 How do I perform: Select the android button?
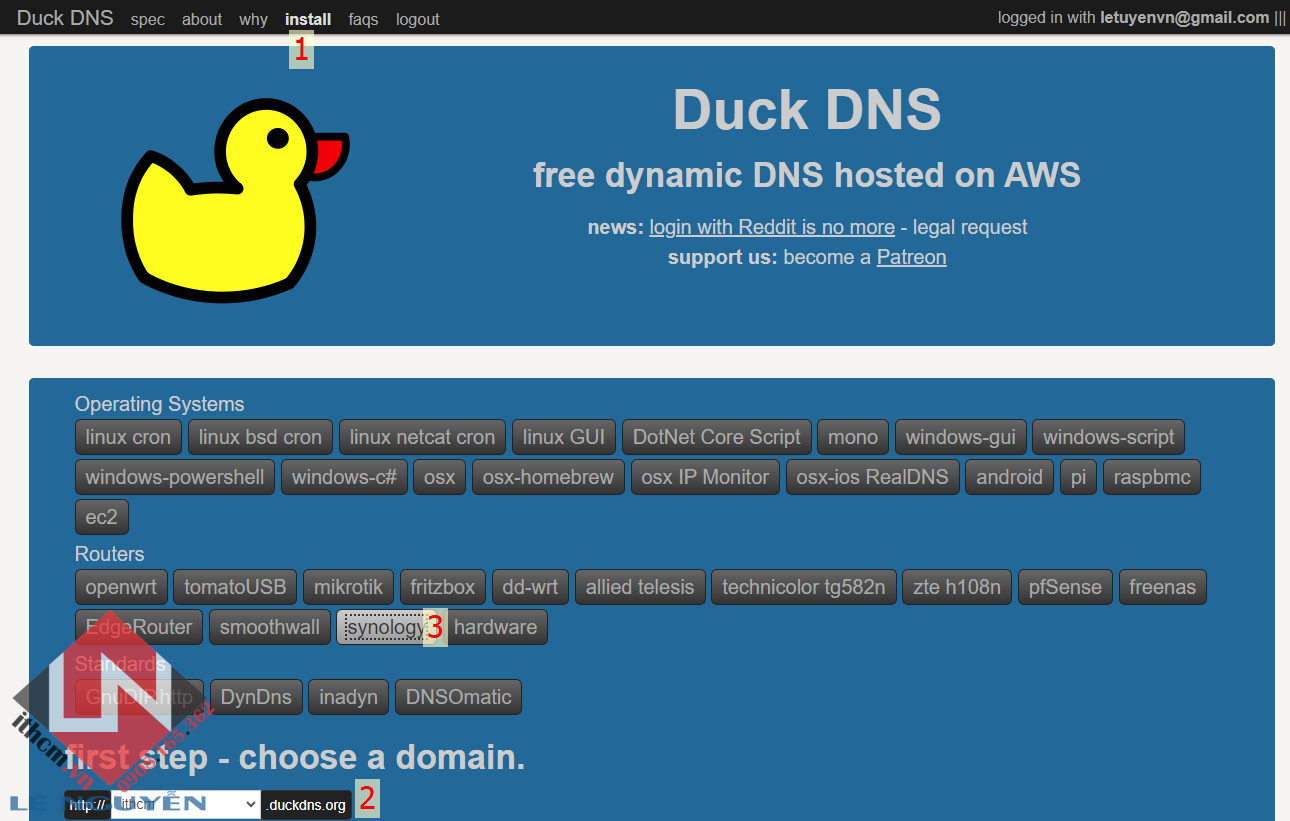(1009, 477)
